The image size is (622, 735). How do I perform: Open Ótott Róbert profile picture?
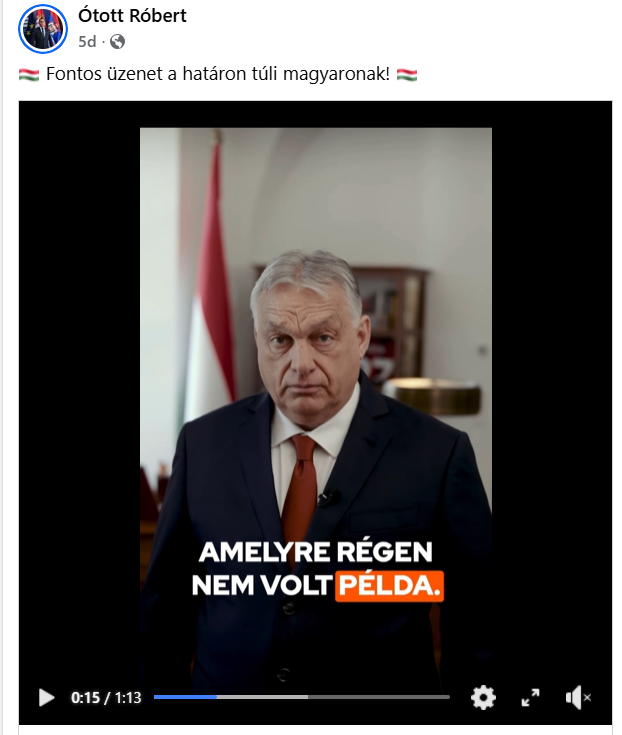pos(43,29)
